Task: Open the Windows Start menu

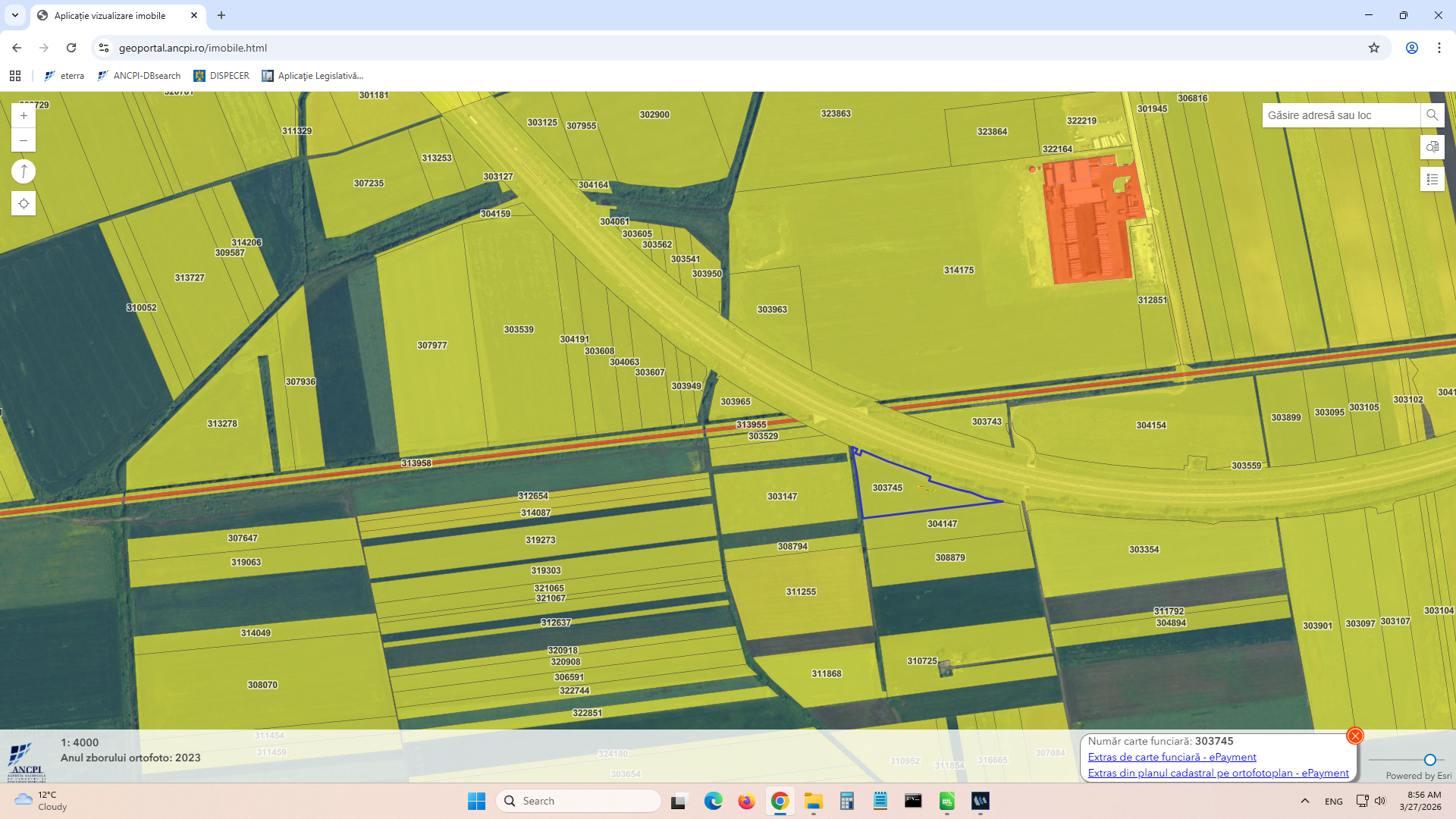Action: pyautogui.click(x=476, y=801)
